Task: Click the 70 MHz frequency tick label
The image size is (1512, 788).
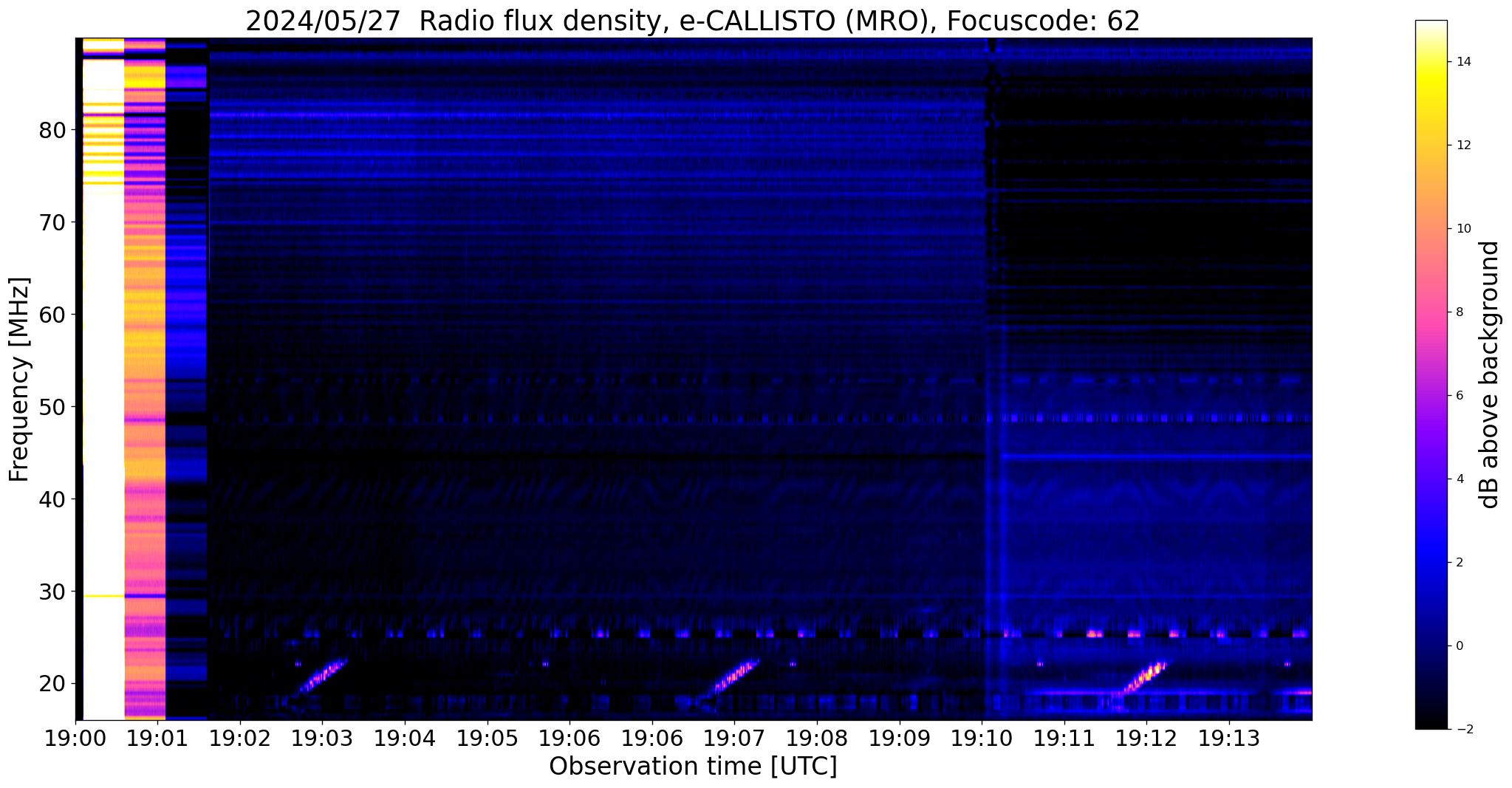Action: tap(52, 222)
